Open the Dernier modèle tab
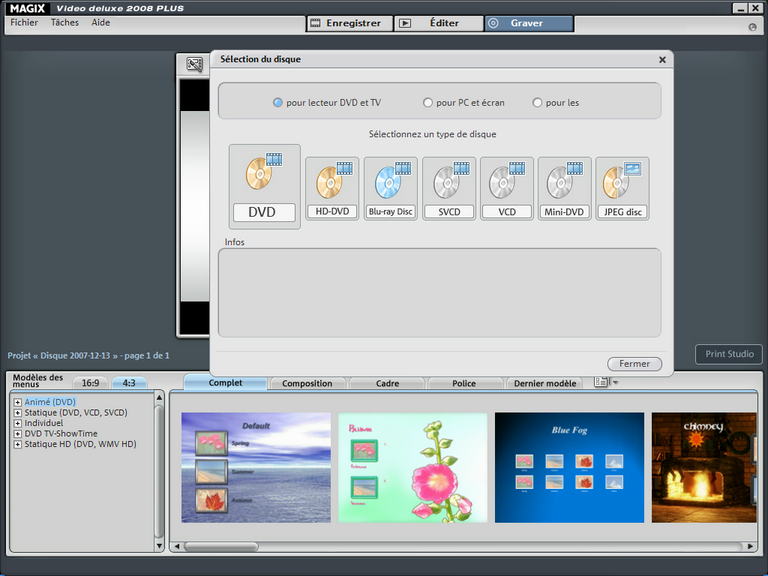 click(x=545, y=384)
